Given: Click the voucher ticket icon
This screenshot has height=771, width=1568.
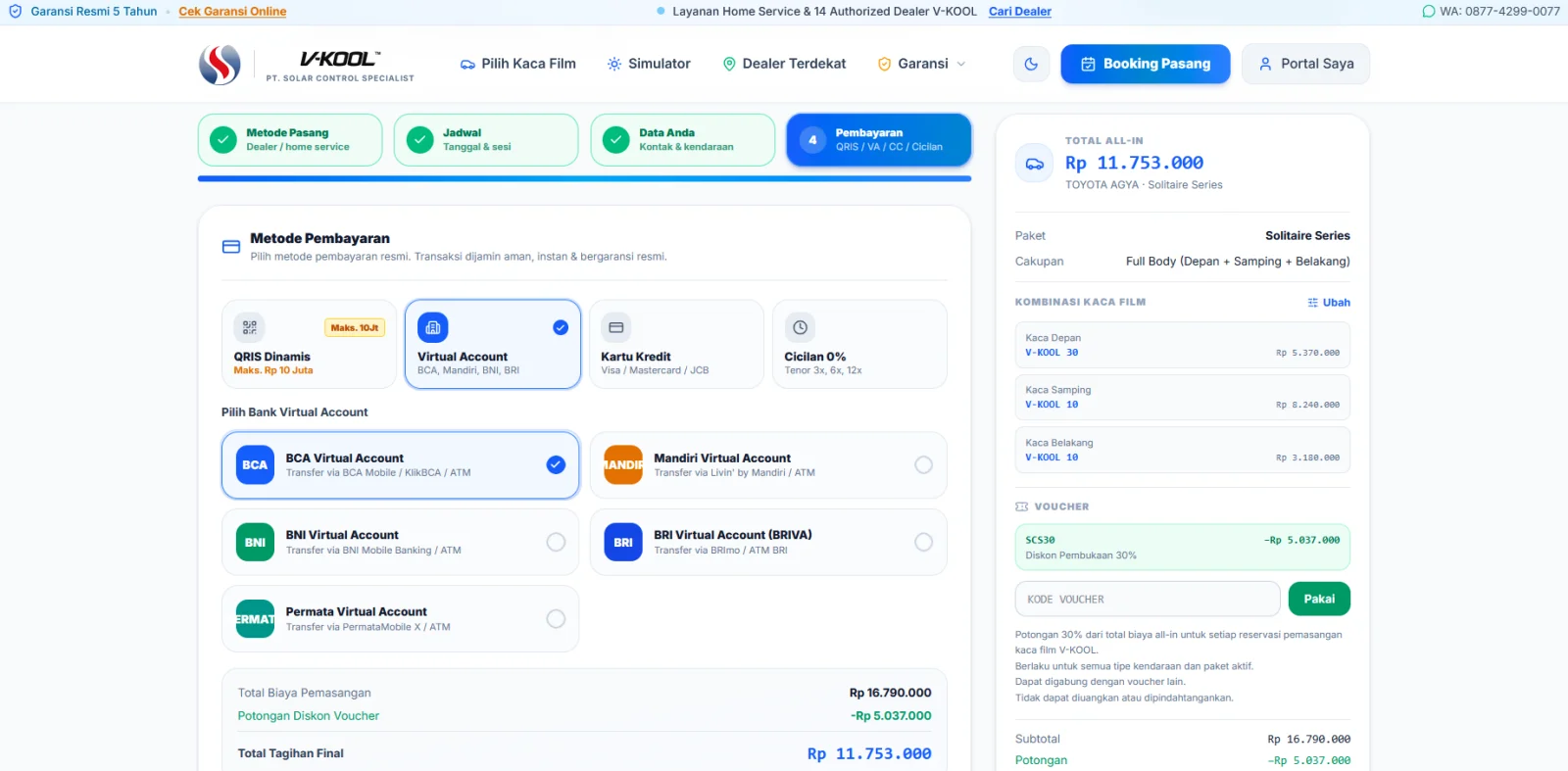Looking at the screenshot, I should (x=1022, y=506).
